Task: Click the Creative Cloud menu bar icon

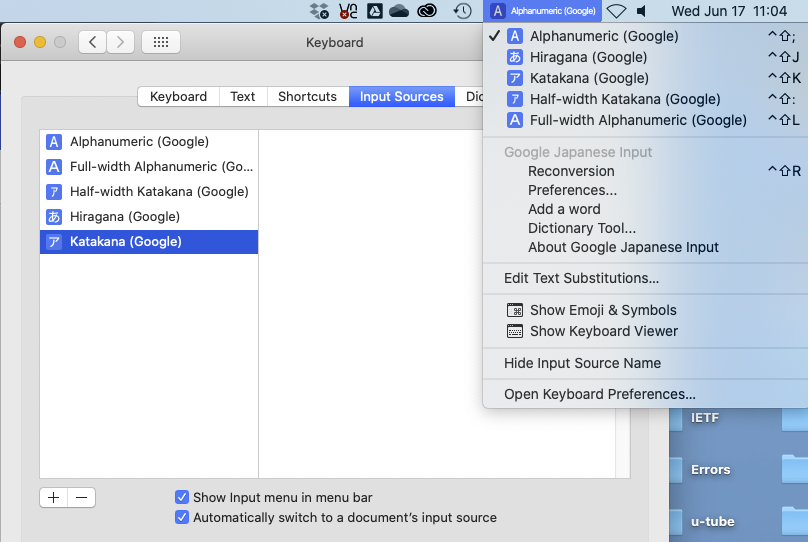Action: (428, 11)
